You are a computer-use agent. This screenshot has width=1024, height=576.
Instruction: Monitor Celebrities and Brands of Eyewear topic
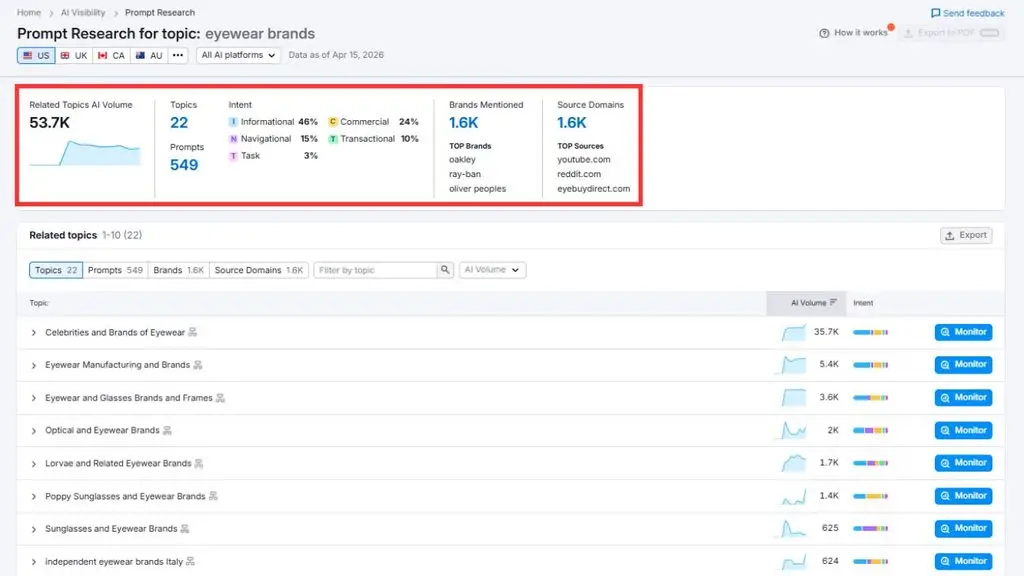pyautogui.click(x=963, y=332)
